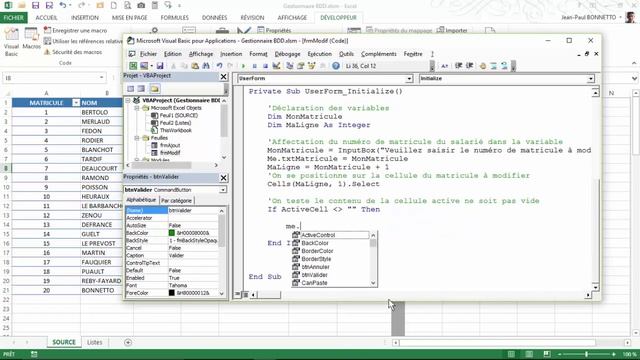Click the Break (pause) icon in VBA toolbar

click(x=254, y=66)
